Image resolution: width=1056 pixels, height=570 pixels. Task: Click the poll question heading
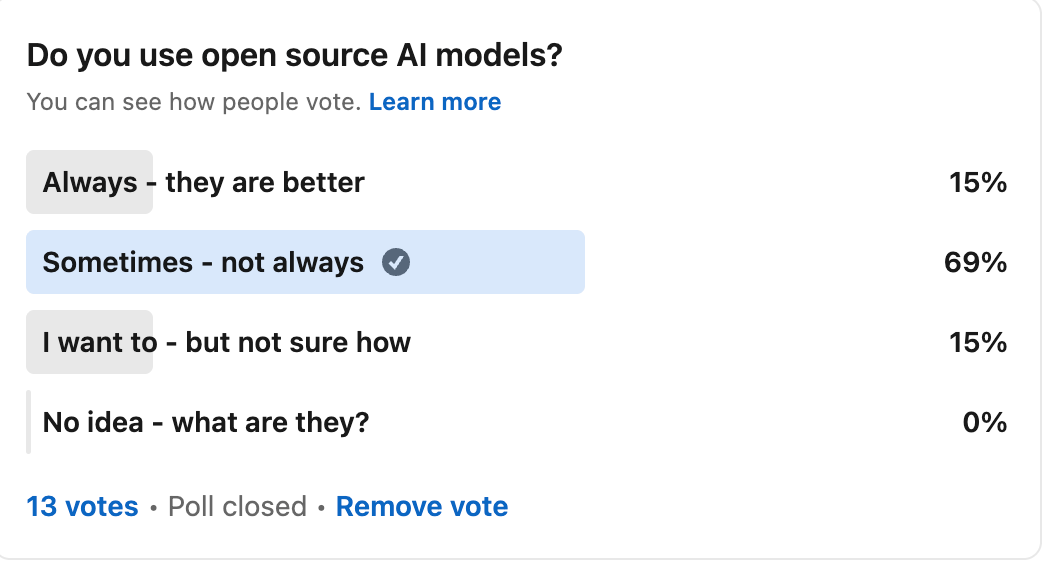click(x=294, y=55)
